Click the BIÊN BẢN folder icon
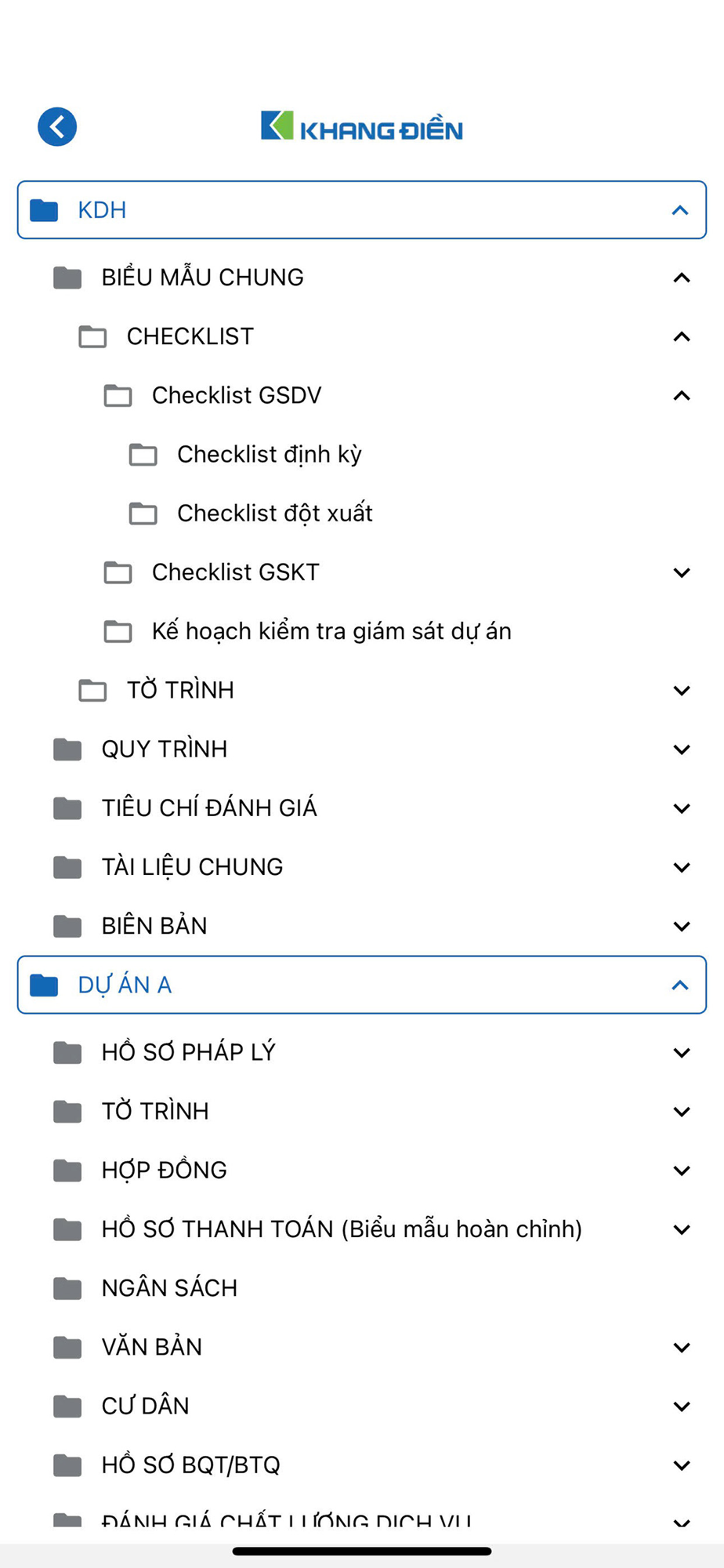Screen dimensions: 724x1568 [x=67, y=926]
